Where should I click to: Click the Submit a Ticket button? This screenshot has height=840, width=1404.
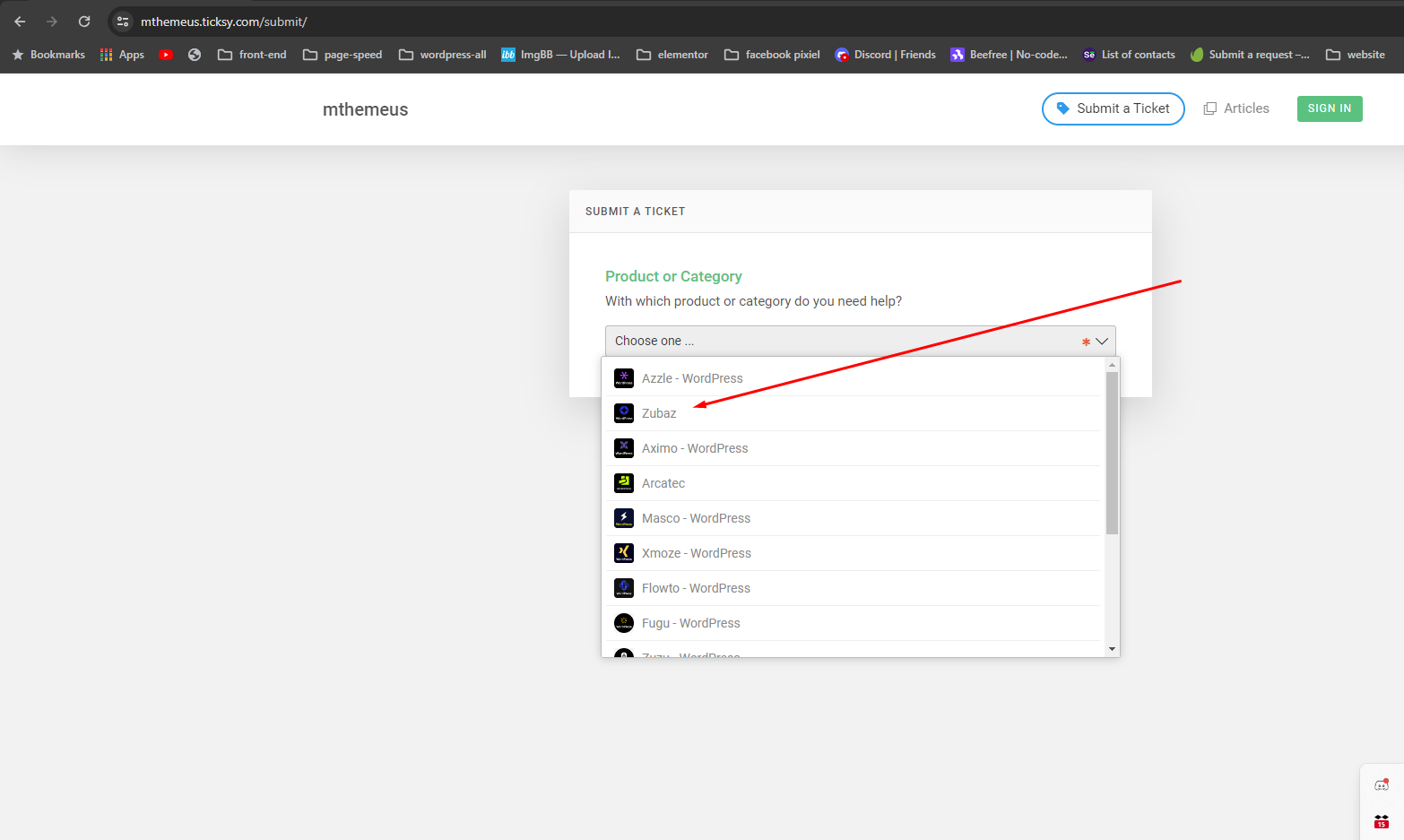point(1113,108)
